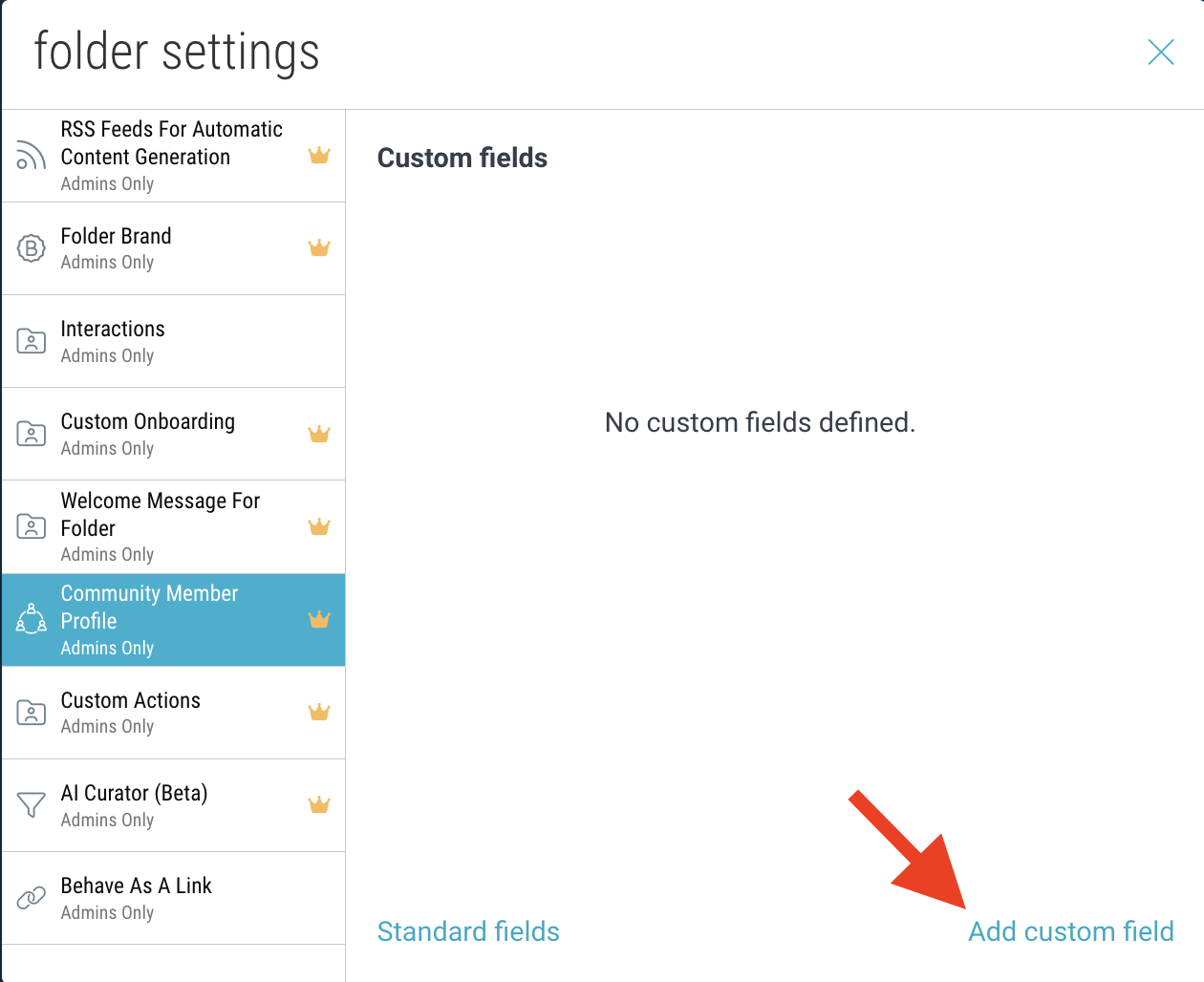Click the crown icon beside RSS Feeds

click(319, 155)
